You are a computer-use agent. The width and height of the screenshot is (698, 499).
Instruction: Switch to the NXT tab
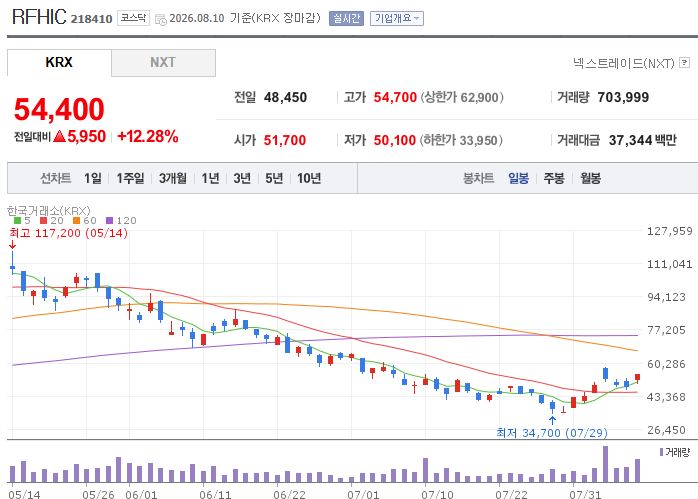[163, 63]
